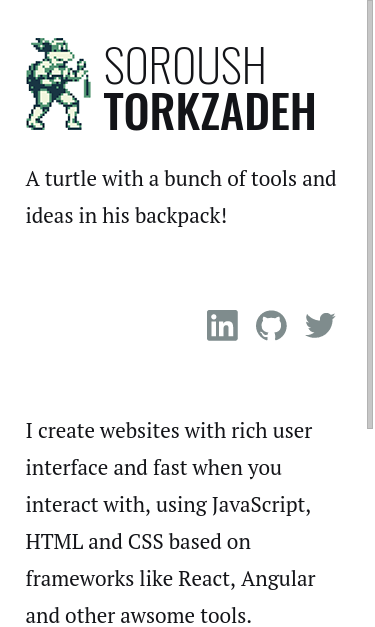This screenshot has width=375, height=627.
Task: Click the 'I create websites with rich user' line
Action: point(169,431)
